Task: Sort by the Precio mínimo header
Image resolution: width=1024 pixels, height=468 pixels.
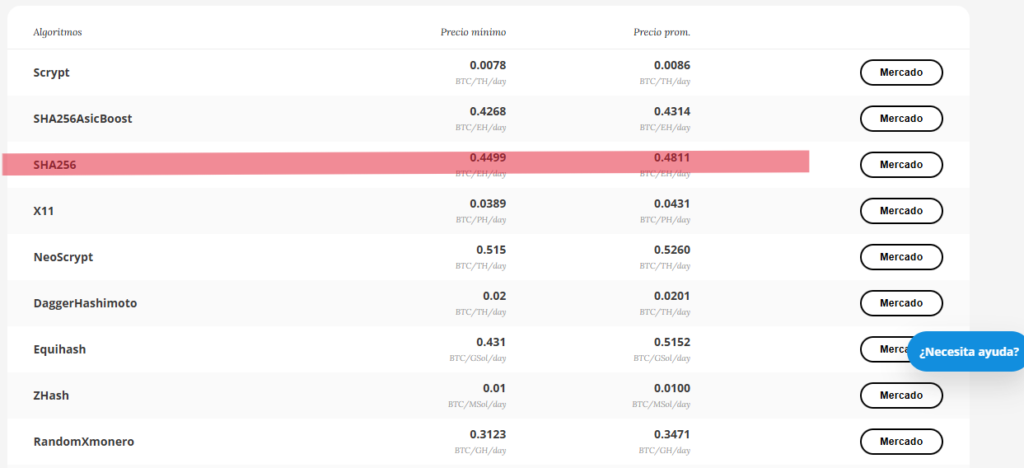Action: coord(473,32)
